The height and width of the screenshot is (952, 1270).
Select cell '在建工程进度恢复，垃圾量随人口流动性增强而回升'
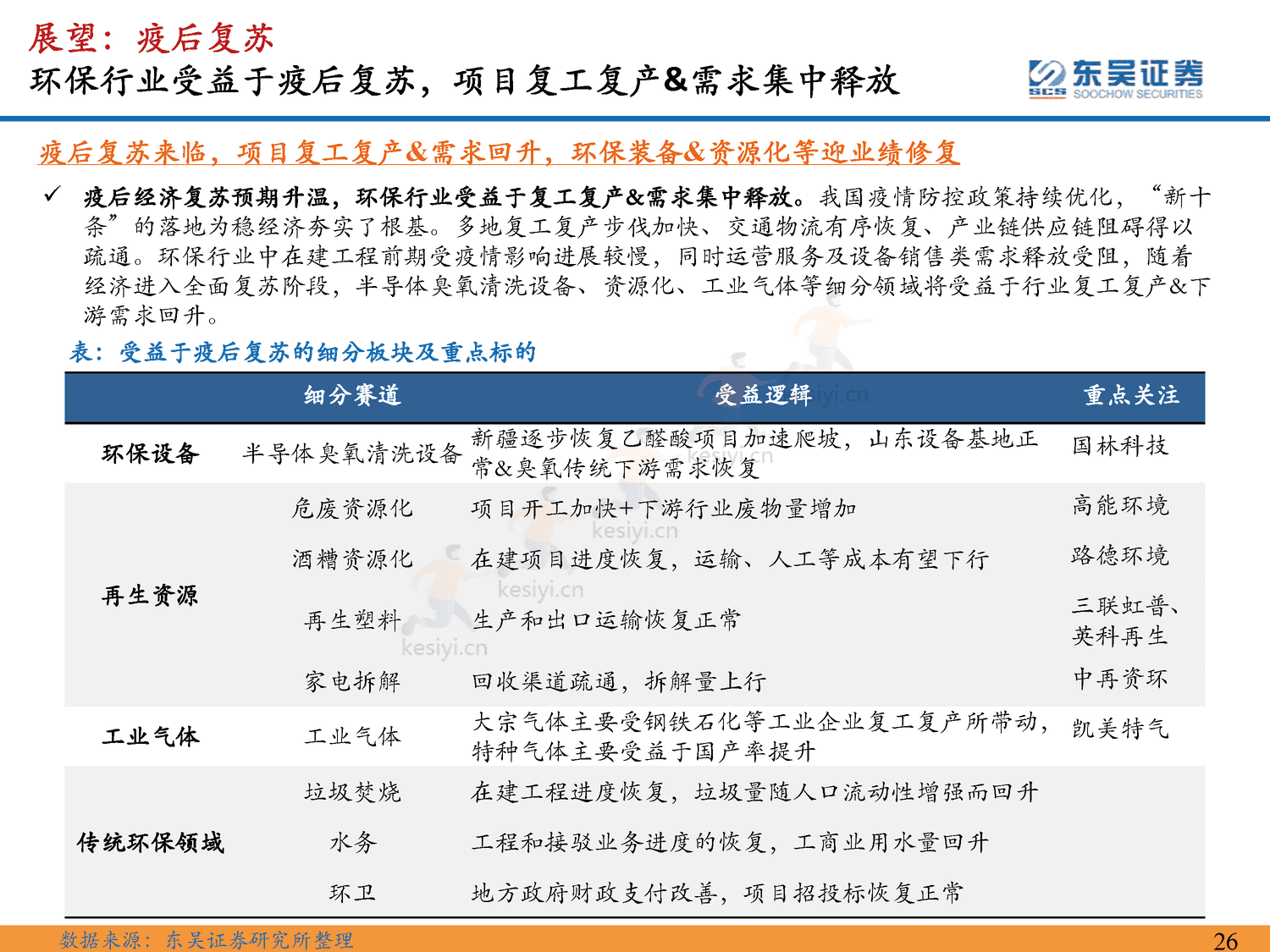754,792
